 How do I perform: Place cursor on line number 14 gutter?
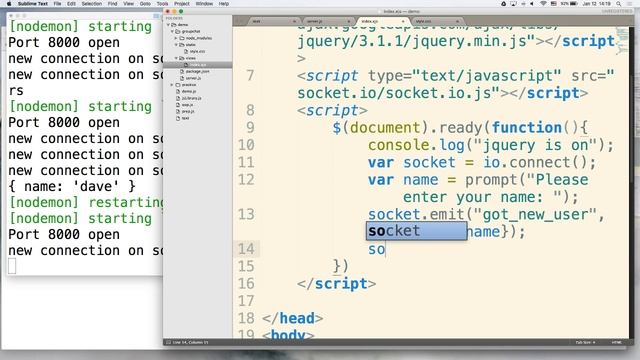[x=246, y=249]
